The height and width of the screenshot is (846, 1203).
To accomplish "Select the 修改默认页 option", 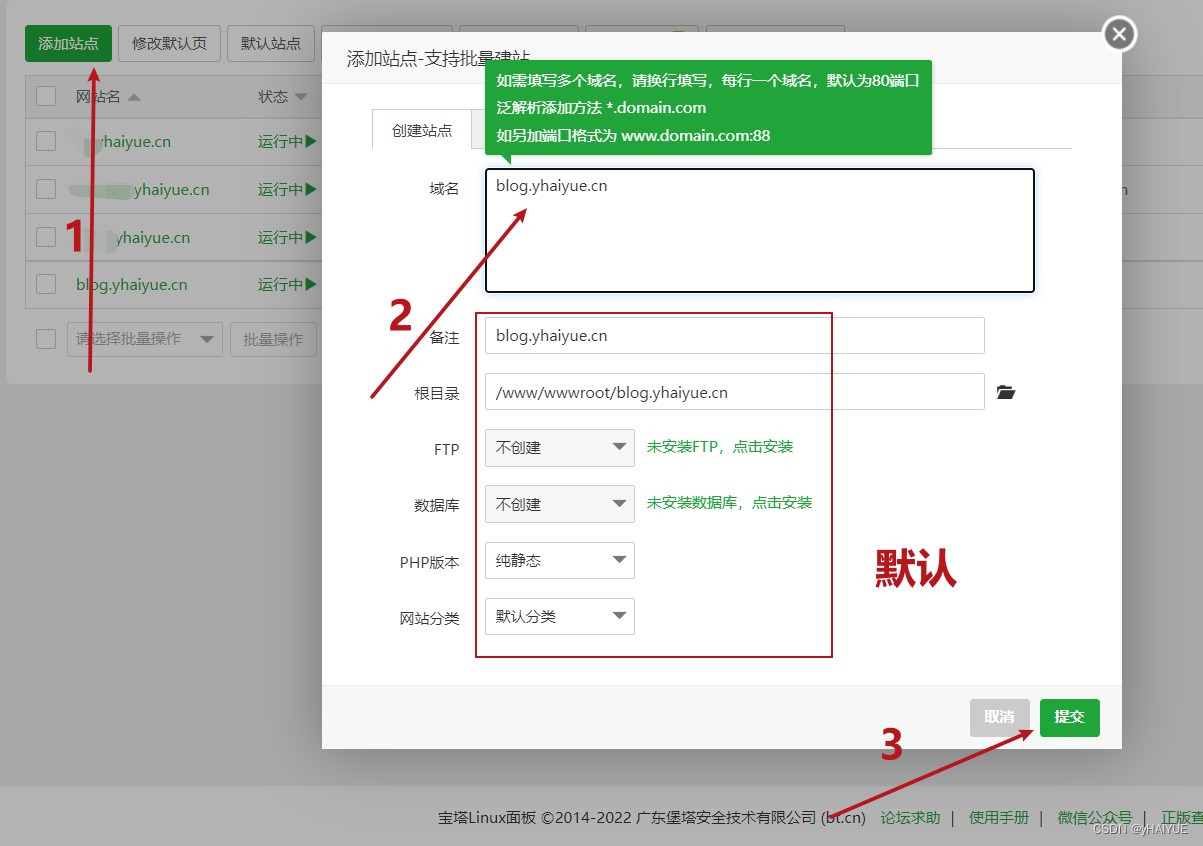I will (x=169, y=43).
